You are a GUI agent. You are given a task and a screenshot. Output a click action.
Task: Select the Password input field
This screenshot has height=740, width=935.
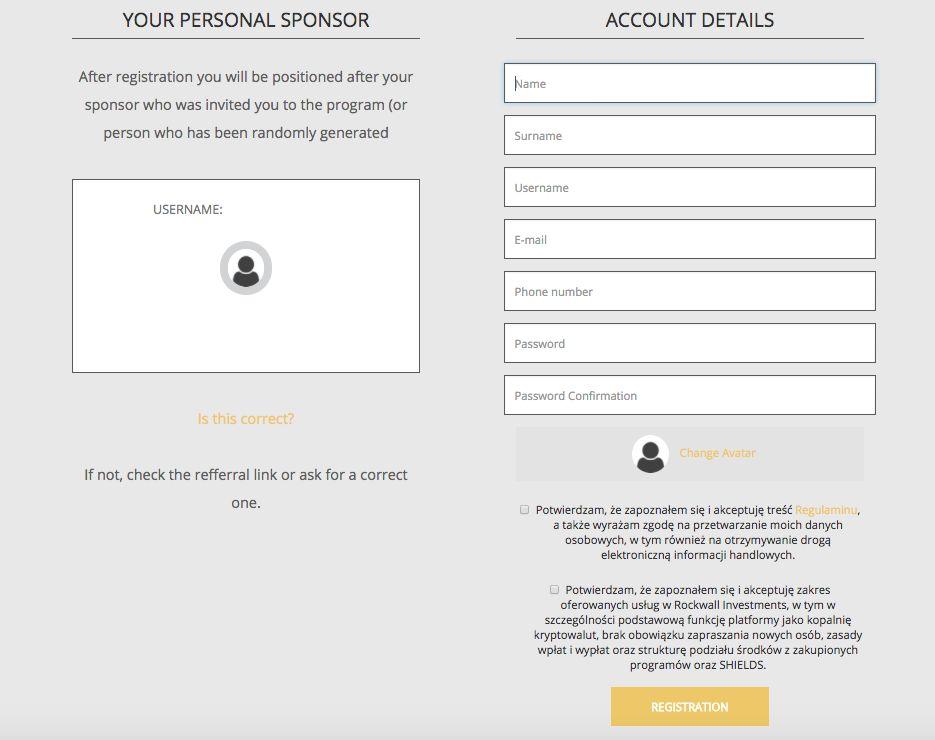689,343
